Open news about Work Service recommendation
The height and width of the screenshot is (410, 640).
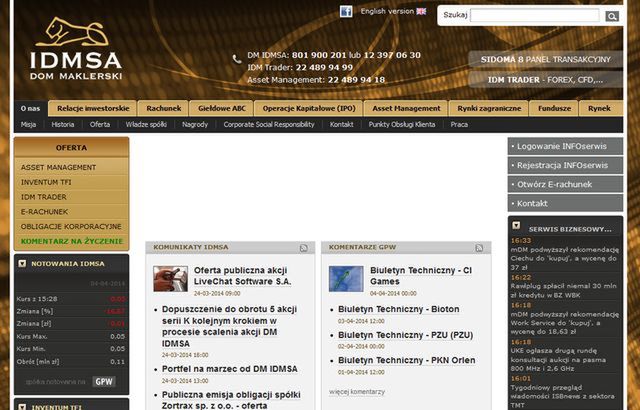(565, 323)
